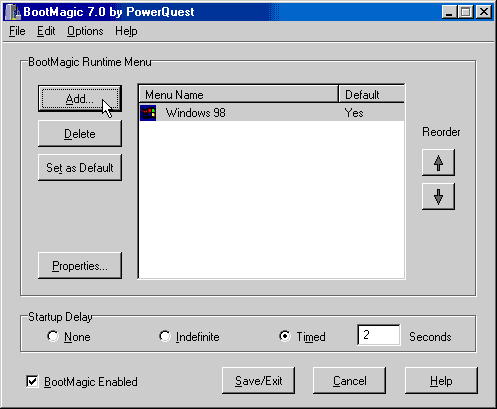Click the Windows 98 logo icon in list
The width and height of the screenshot is (497, 409).
pyautogui.click(x=148, y=113)
